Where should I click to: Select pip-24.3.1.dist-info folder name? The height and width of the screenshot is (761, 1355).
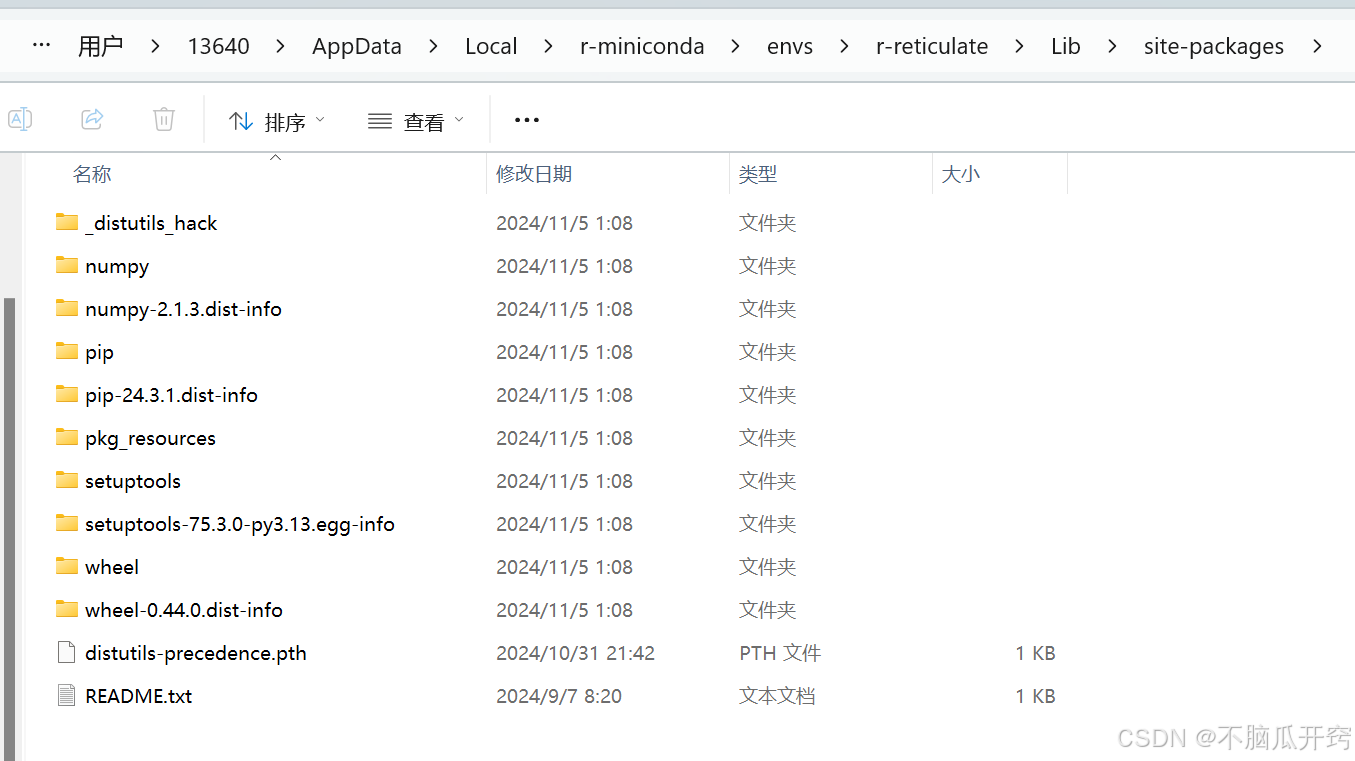(171, 395)
